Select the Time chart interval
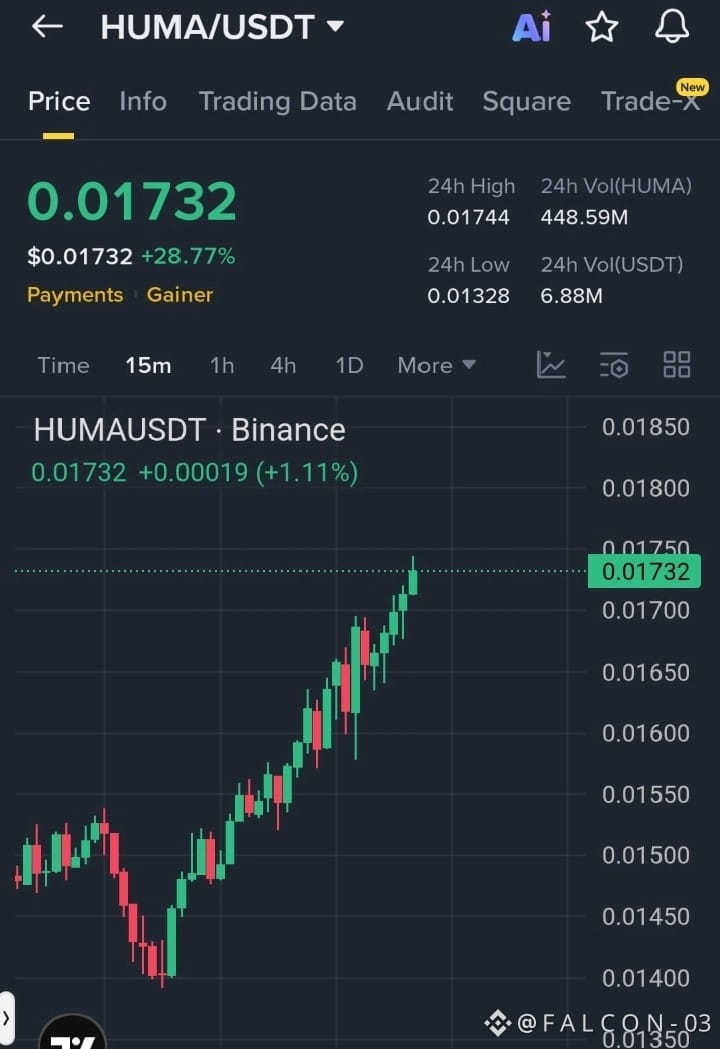Viewport: 720px width, 1049px height. pos(63,365)
